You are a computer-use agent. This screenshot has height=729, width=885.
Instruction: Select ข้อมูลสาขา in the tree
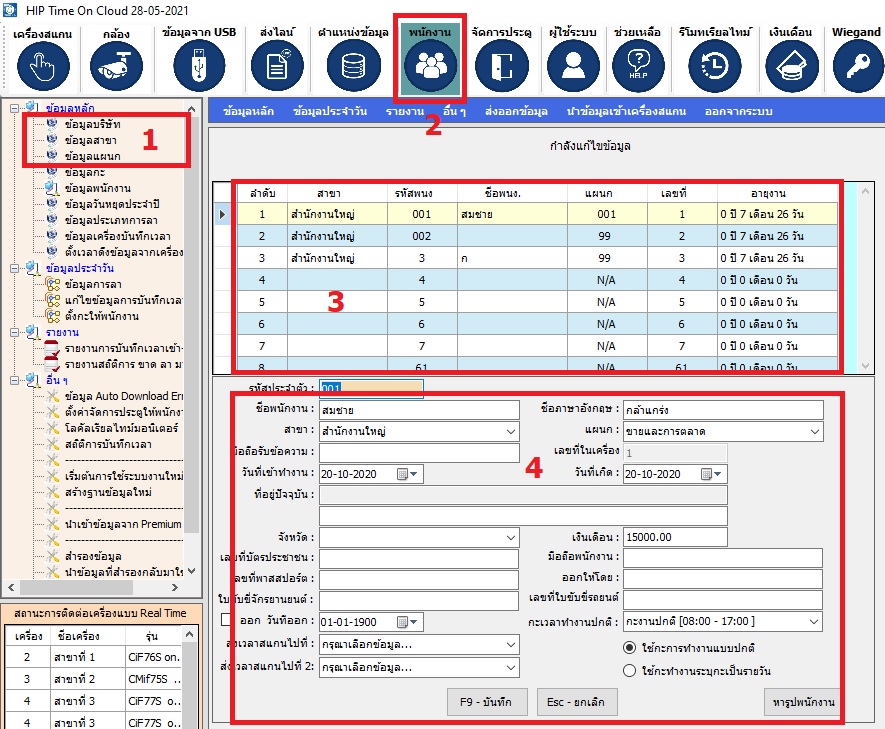coord(90,140)
